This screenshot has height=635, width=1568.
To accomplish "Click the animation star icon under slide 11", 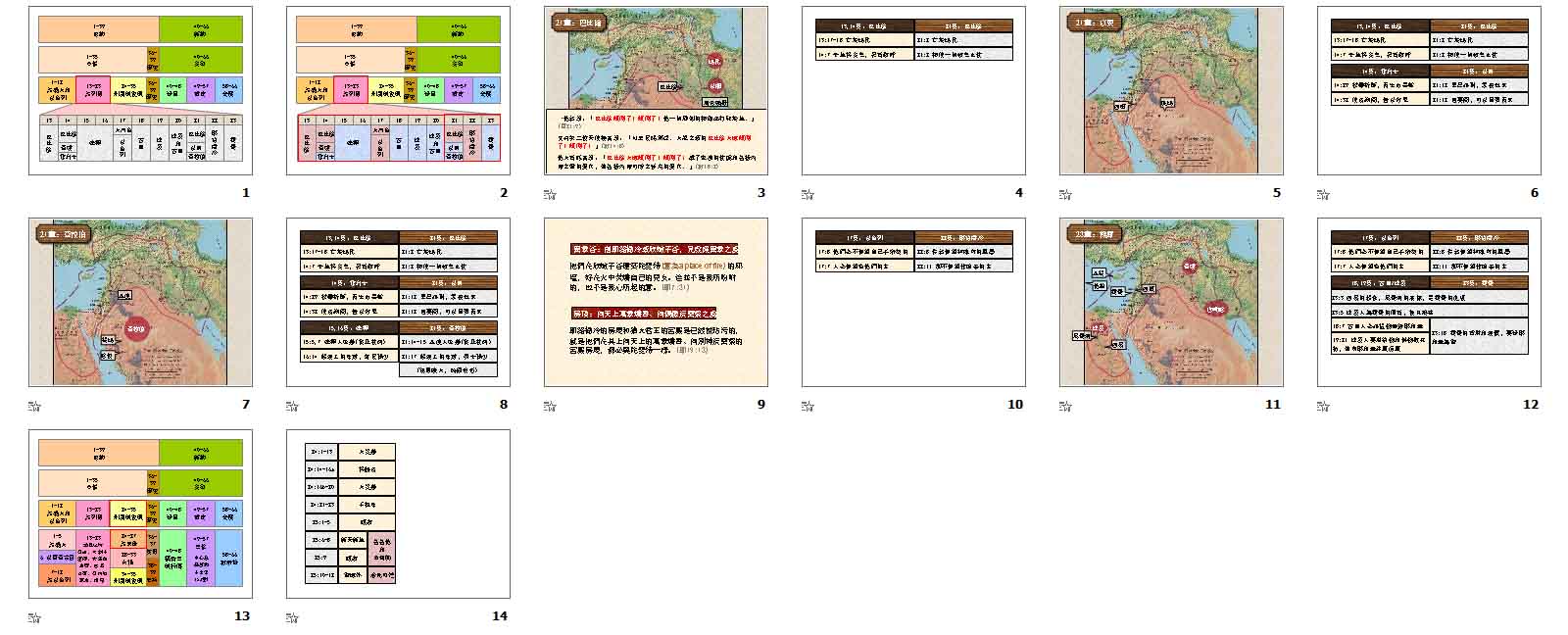I will click(x=1064, y=406).
